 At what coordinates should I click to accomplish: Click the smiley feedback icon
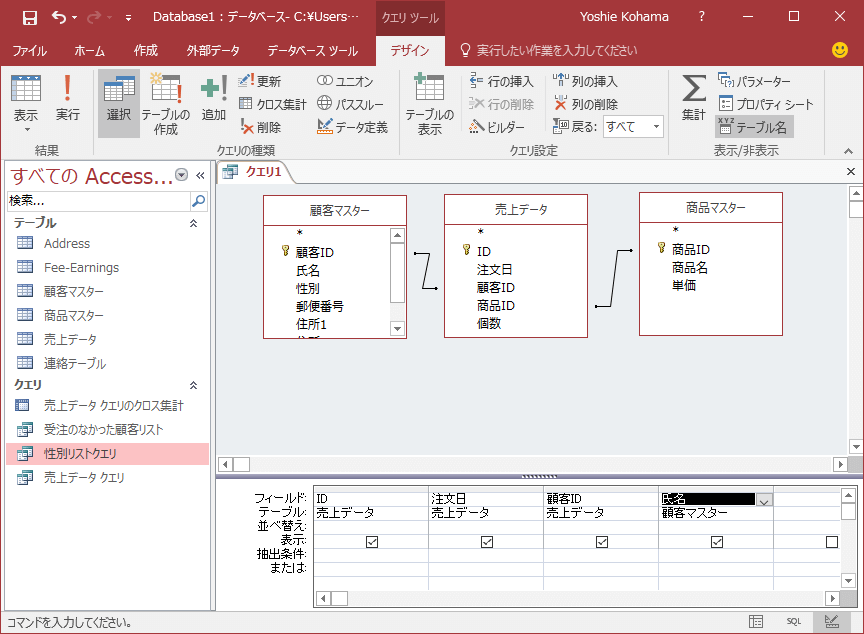tap(840, 50)
